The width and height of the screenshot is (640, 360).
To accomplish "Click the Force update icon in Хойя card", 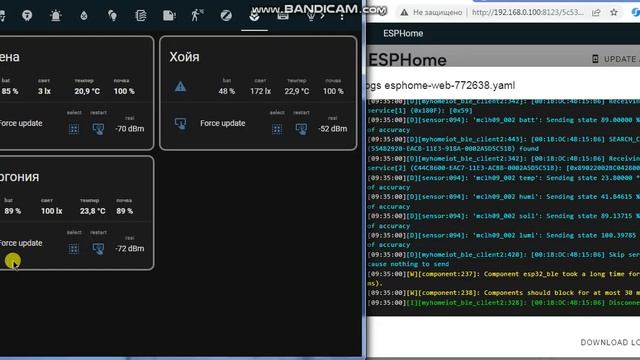I will point(180,123).
